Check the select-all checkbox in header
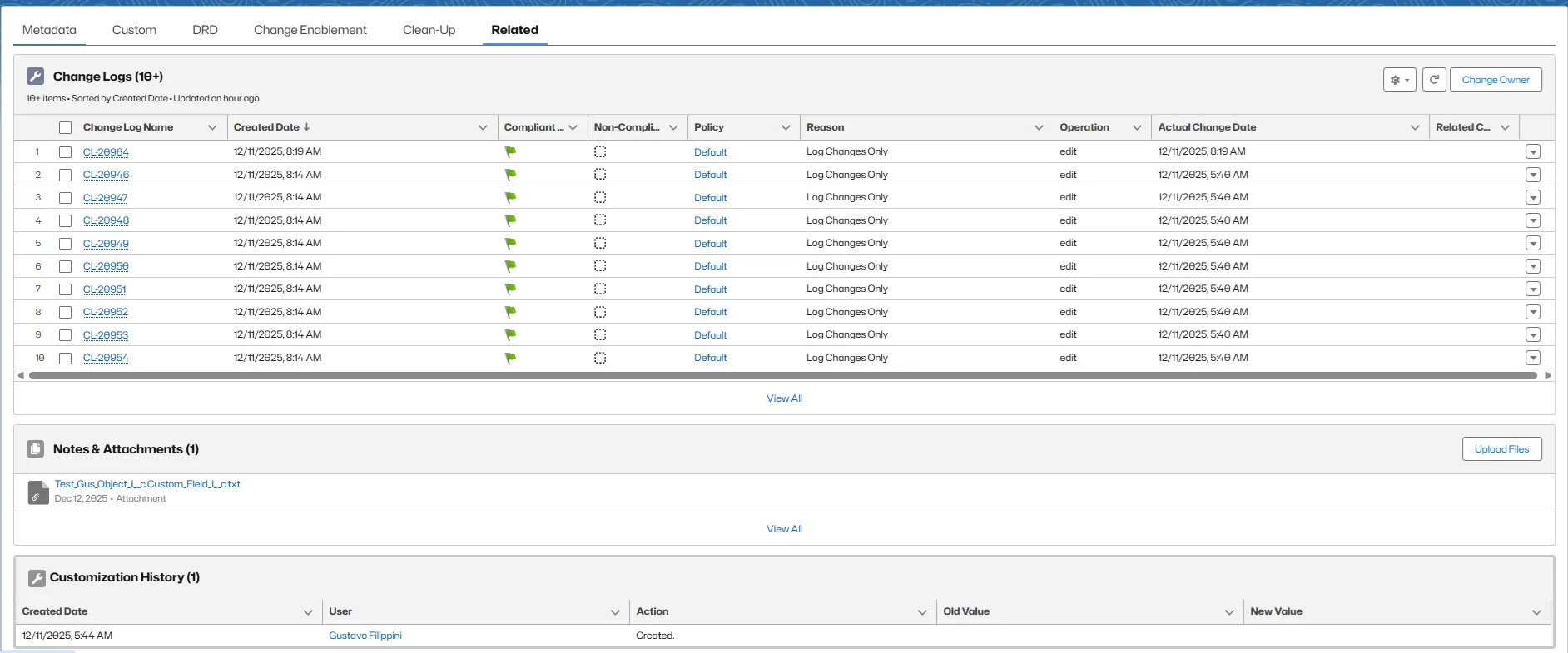The image size is (1568, 653). (66, 128)
